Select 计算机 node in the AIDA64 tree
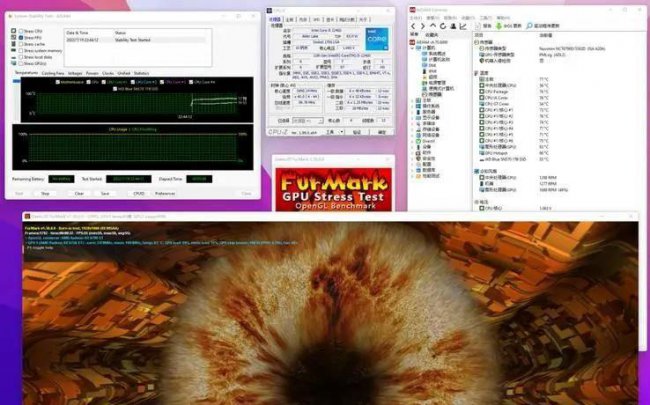This screenshot has width=650, height=405. [x=426, y=48]
